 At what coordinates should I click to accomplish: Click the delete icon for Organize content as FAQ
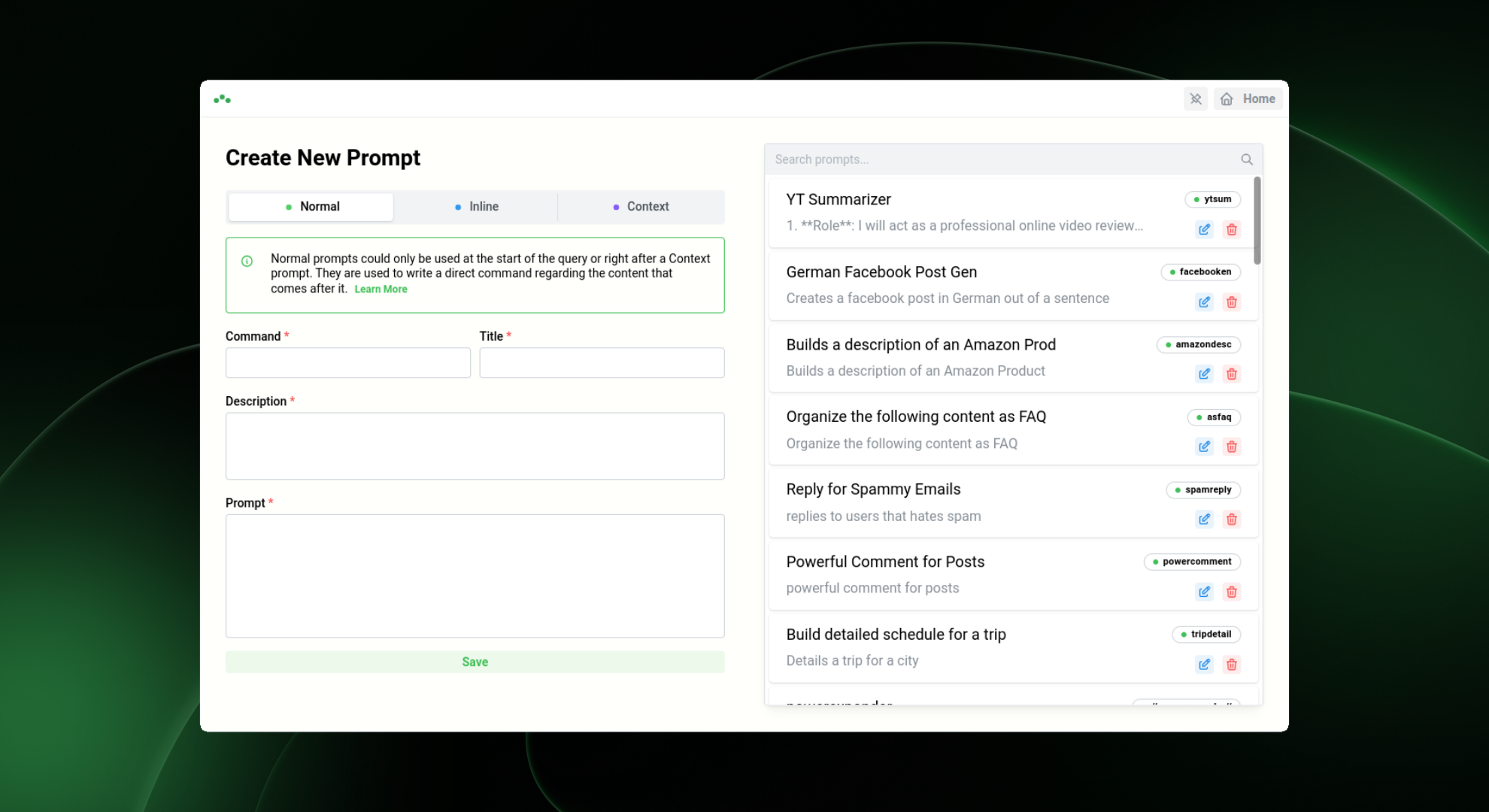point(1231,446)
